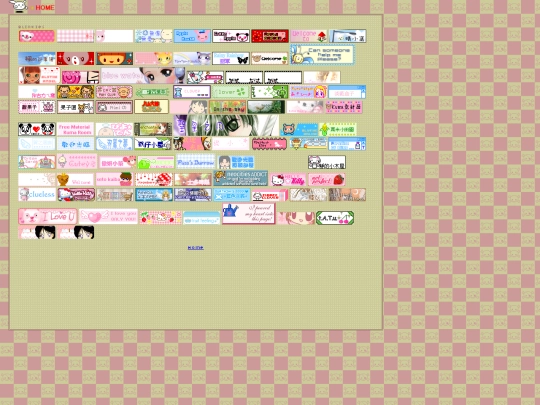
Task: Click the Hello Kitty pink banner
Action: [288, 180]
